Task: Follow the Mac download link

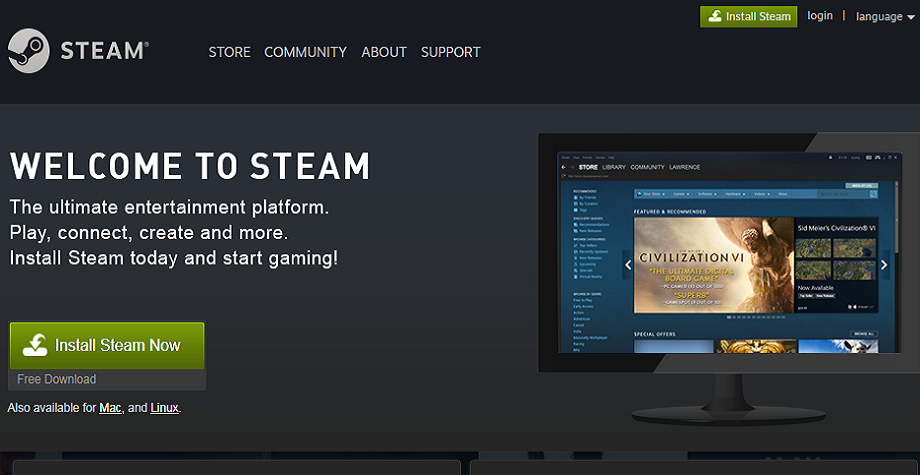Action: 110,408
